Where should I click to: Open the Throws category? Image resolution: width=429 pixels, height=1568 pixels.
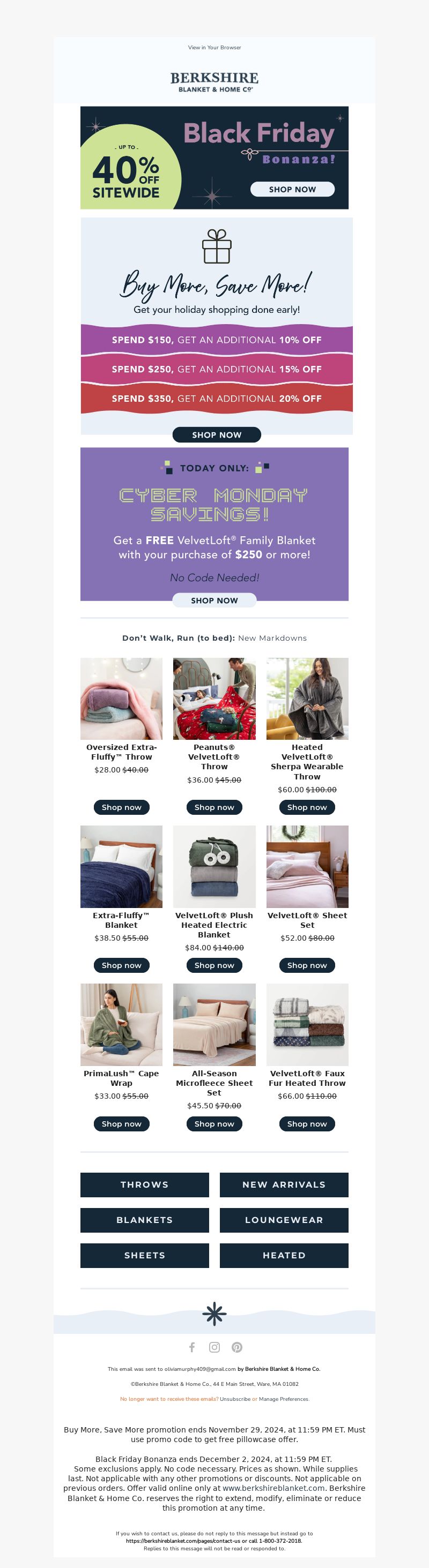[144, 1184]
